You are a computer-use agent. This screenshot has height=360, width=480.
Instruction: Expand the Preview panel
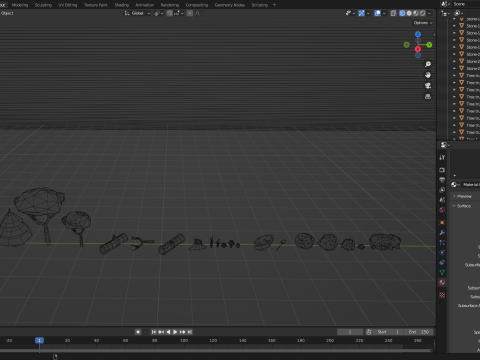click(465, 196)
